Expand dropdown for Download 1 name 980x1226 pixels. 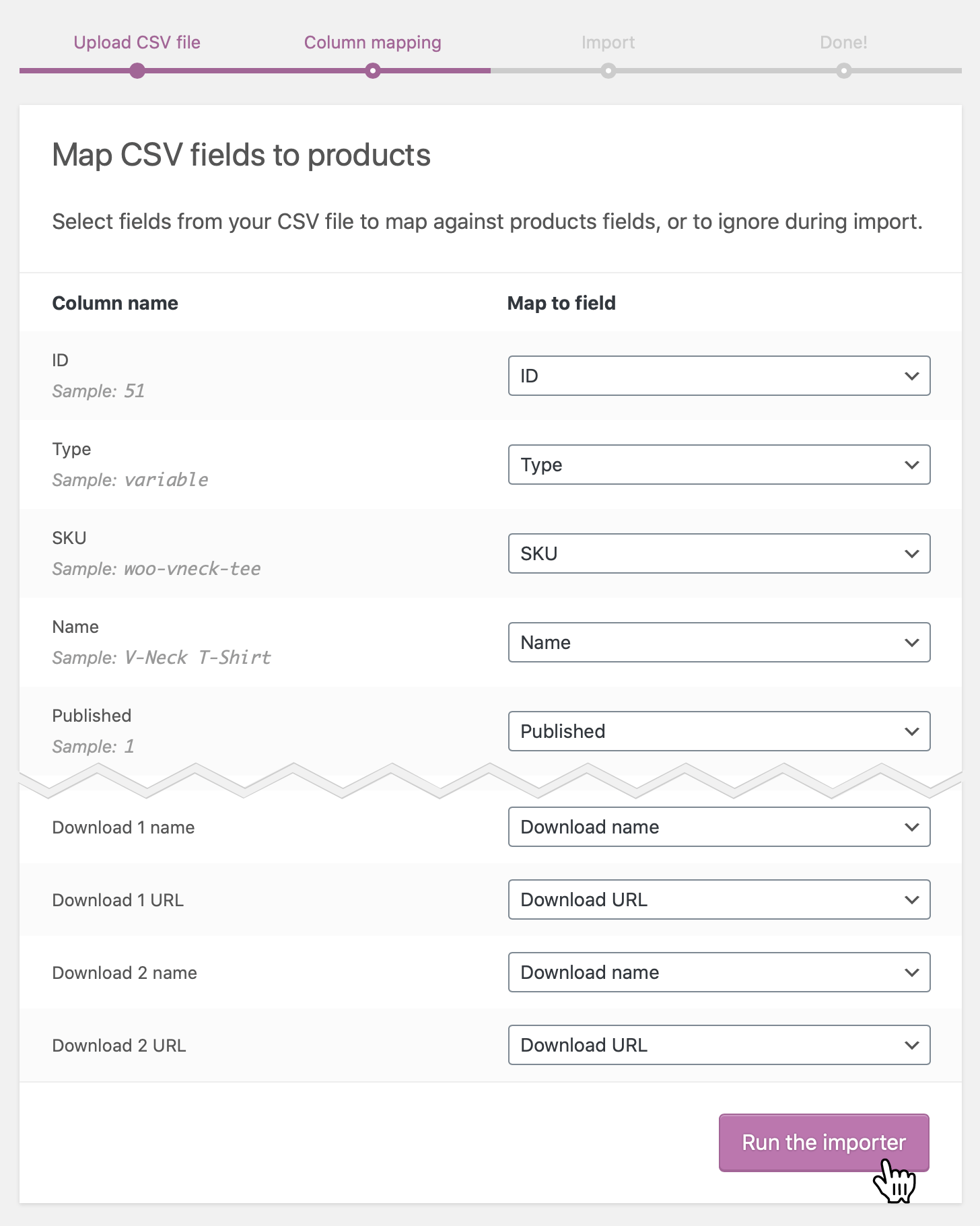click(x=718, y=827)
